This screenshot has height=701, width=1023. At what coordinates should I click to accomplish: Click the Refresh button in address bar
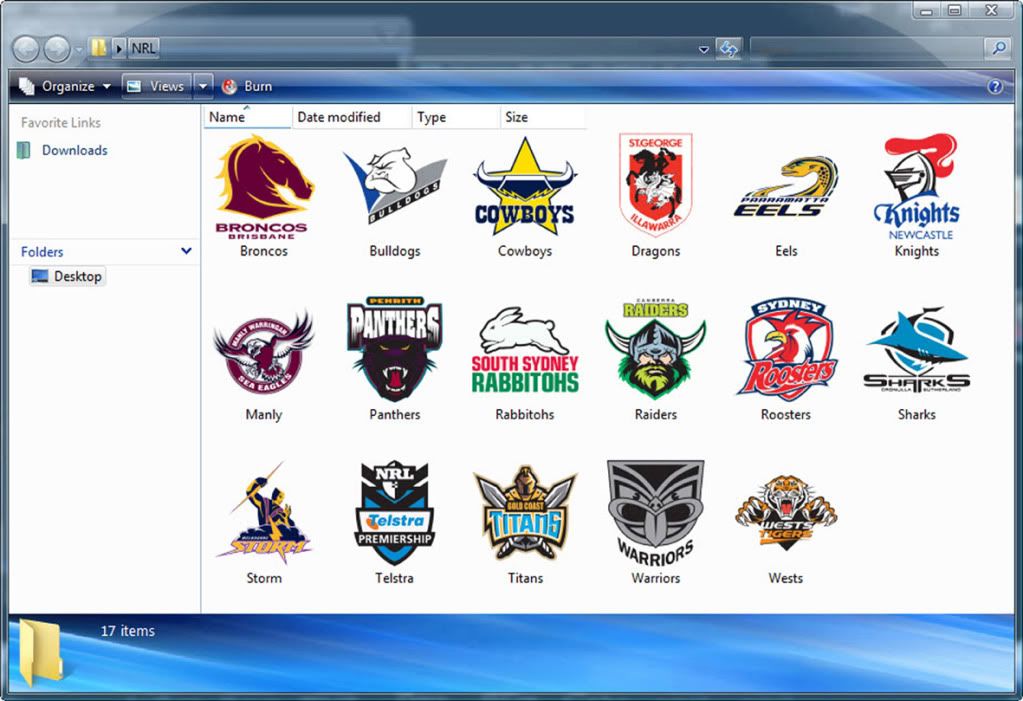[x=728, y=48]
